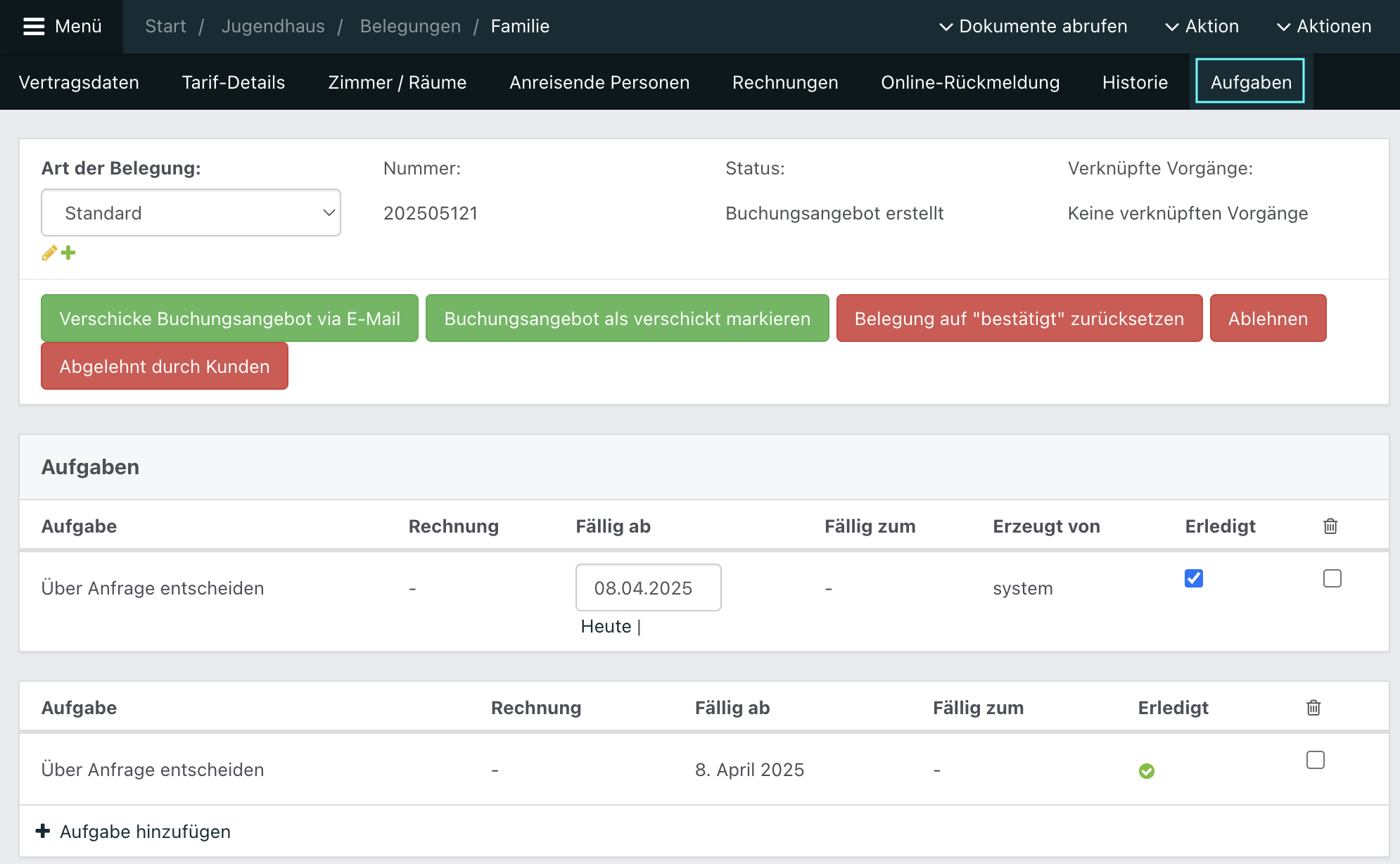Click Über Anfrage entscheiden in the lower table

tap(153, 770)
